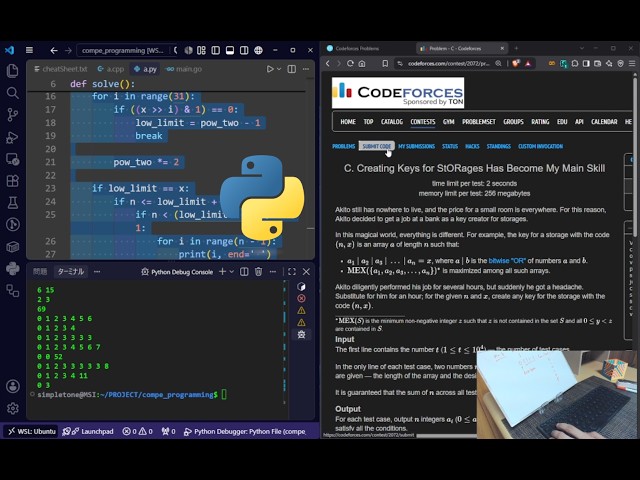Go forward in VS Code navigation
Screen dimensions: 640x480
point(68,50)
